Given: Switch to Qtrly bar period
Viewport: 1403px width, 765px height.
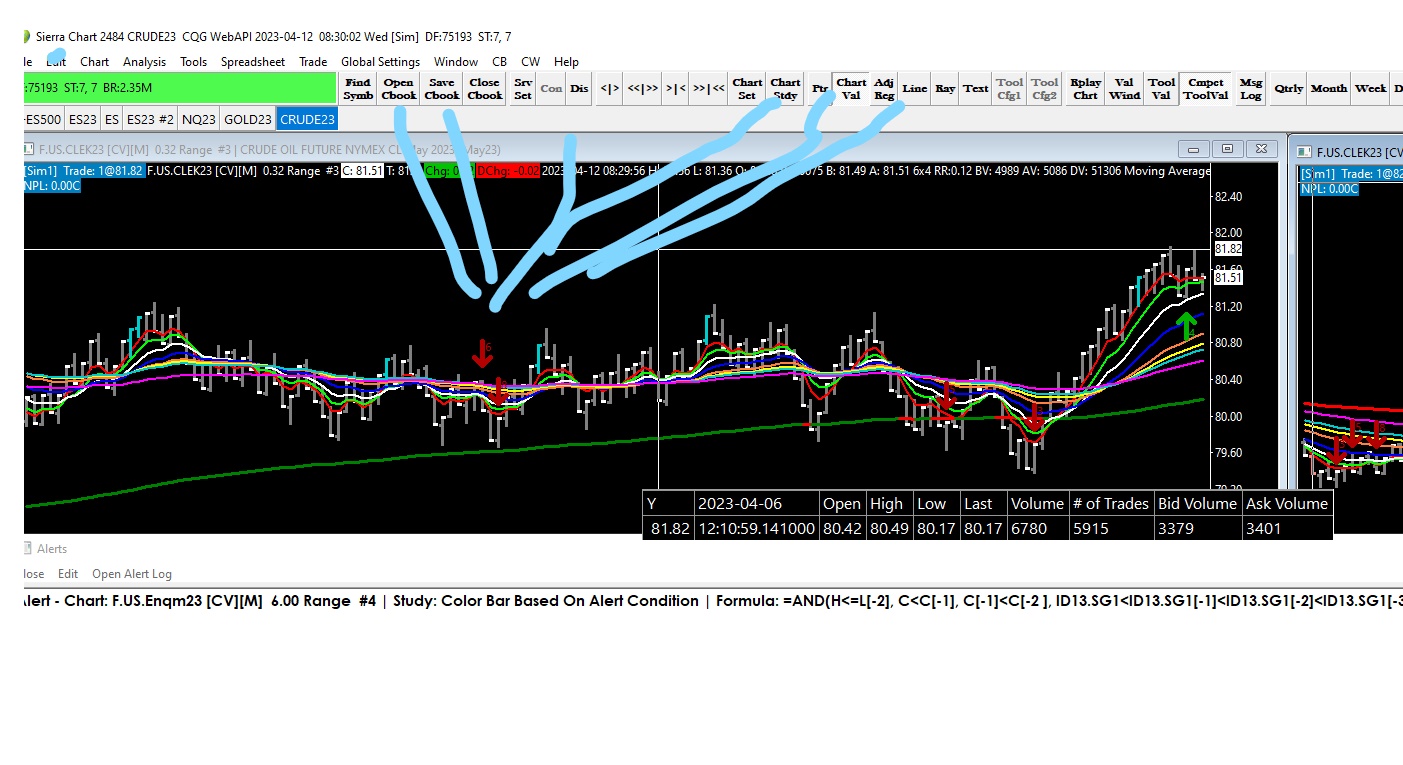Looking at the screenshot, I should pyautogui.click(x=1289, y=88).
